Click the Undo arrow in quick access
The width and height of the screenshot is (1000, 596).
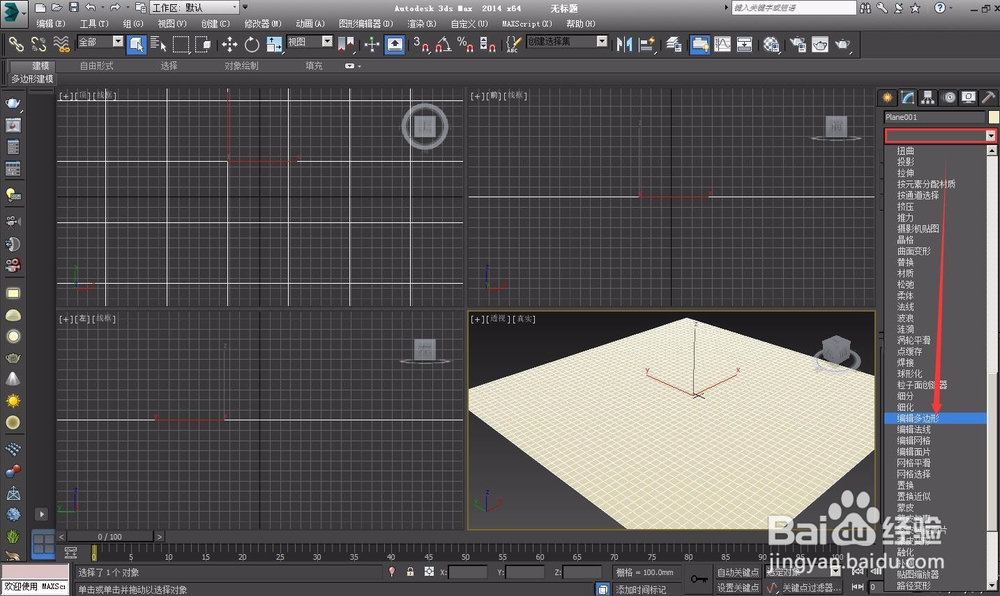(90, 8)
